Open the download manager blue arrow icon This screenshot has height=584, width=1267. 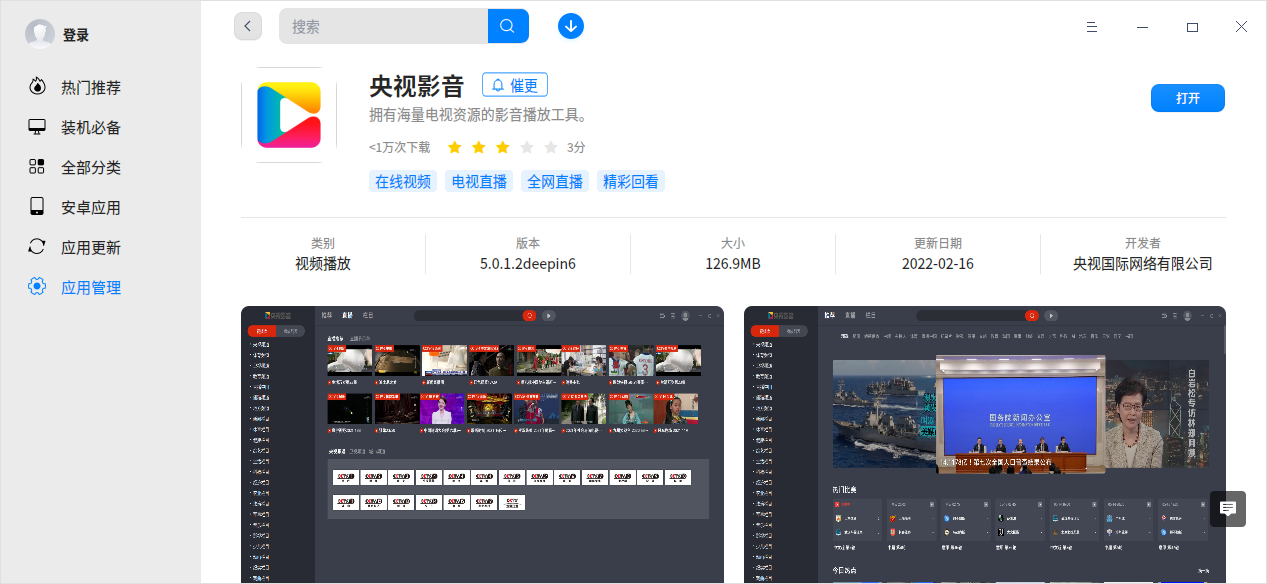(570, 25)
